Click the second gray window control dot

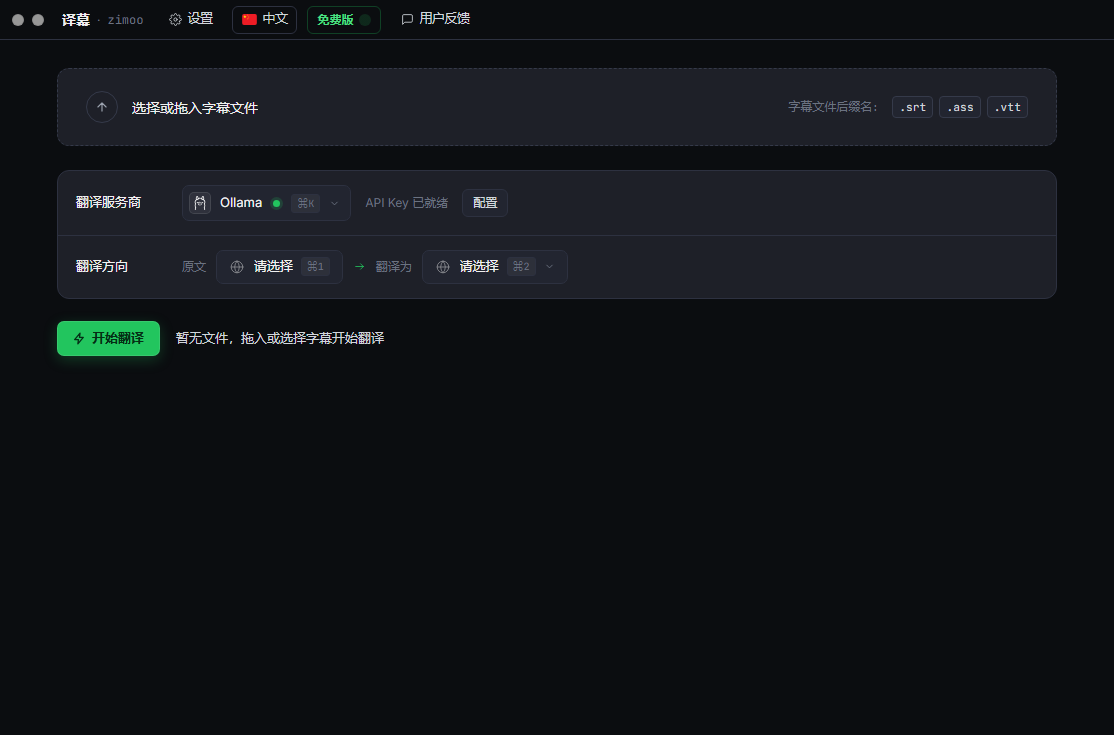[38, 20]
